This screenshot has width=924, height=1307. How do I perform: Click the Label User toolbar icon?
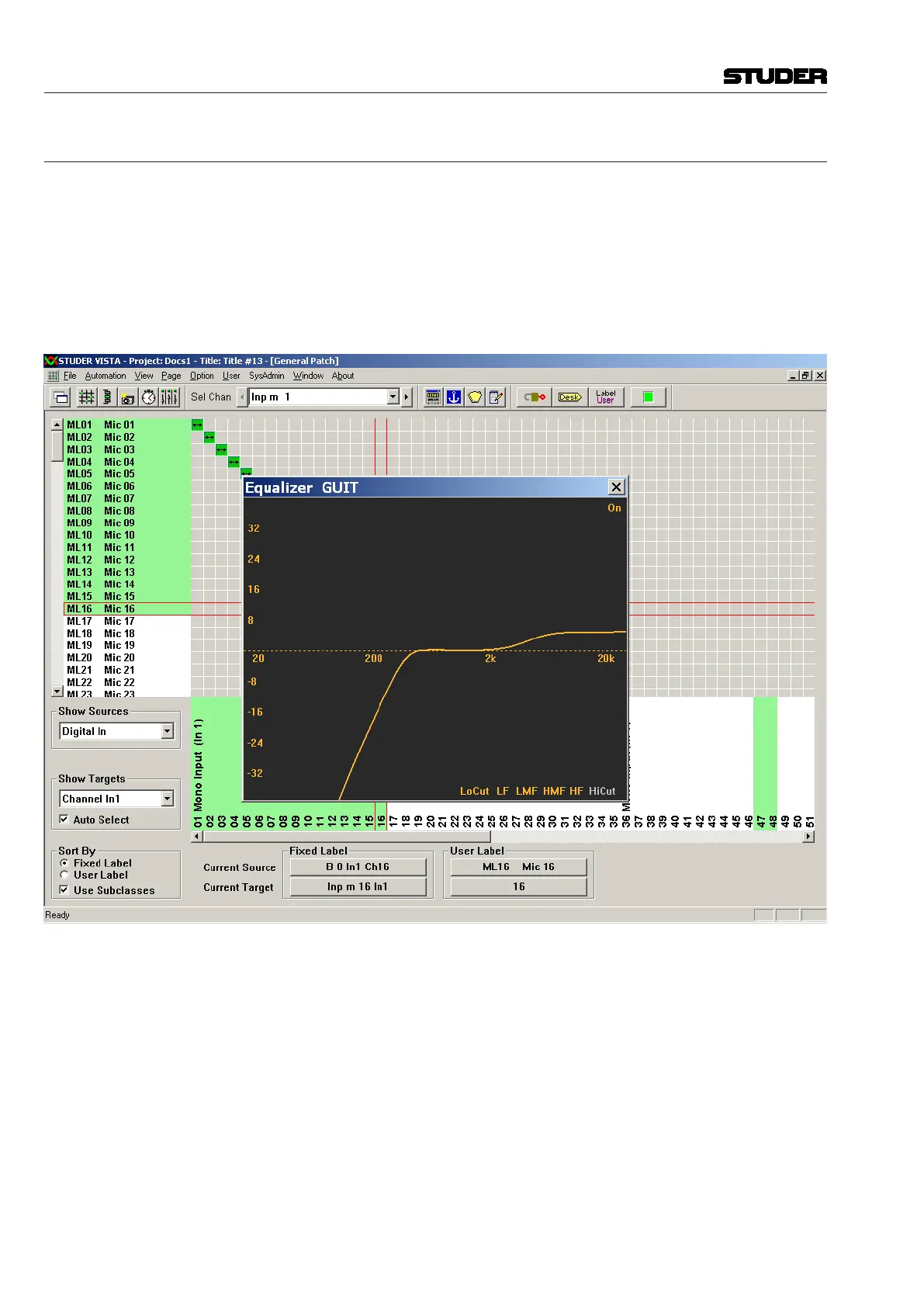606,397
